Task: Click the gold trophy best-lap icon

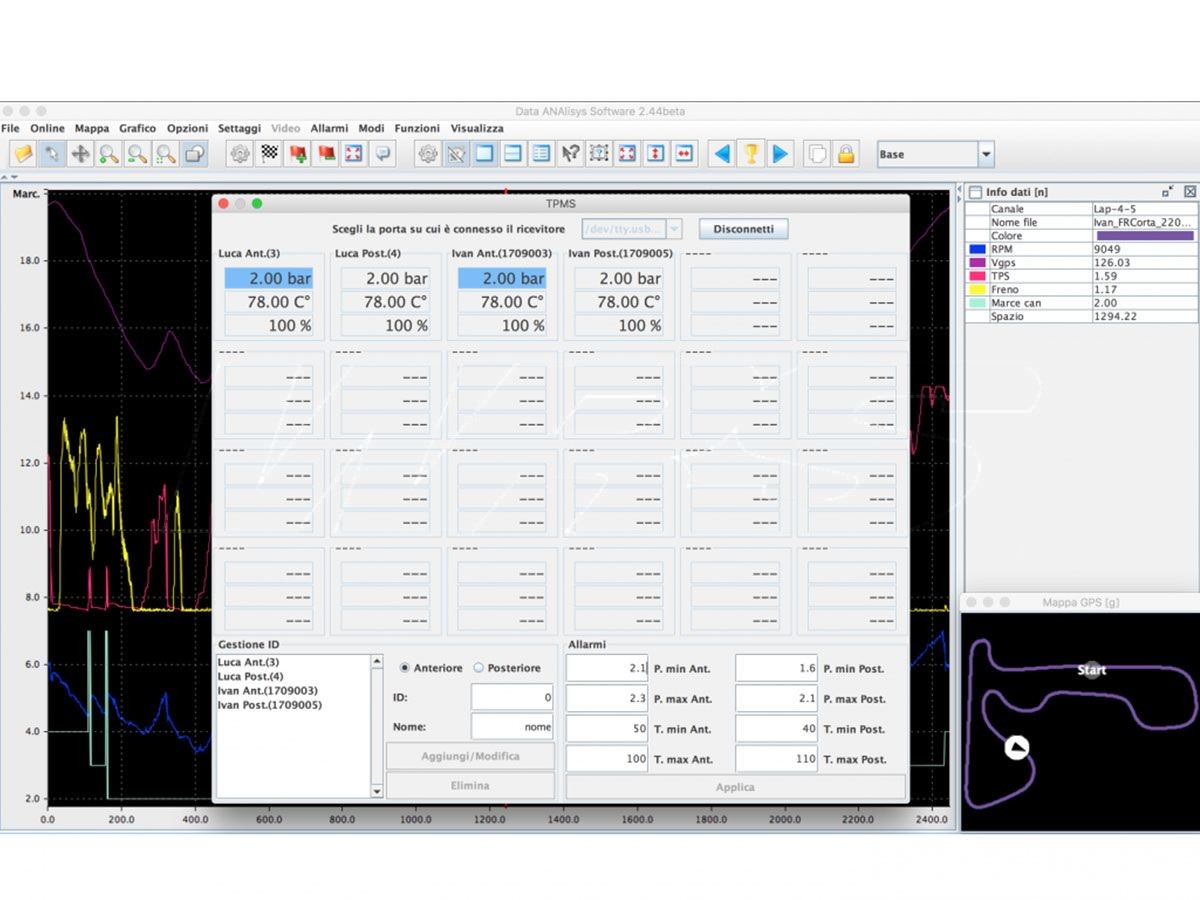Action: click(750, 154)
